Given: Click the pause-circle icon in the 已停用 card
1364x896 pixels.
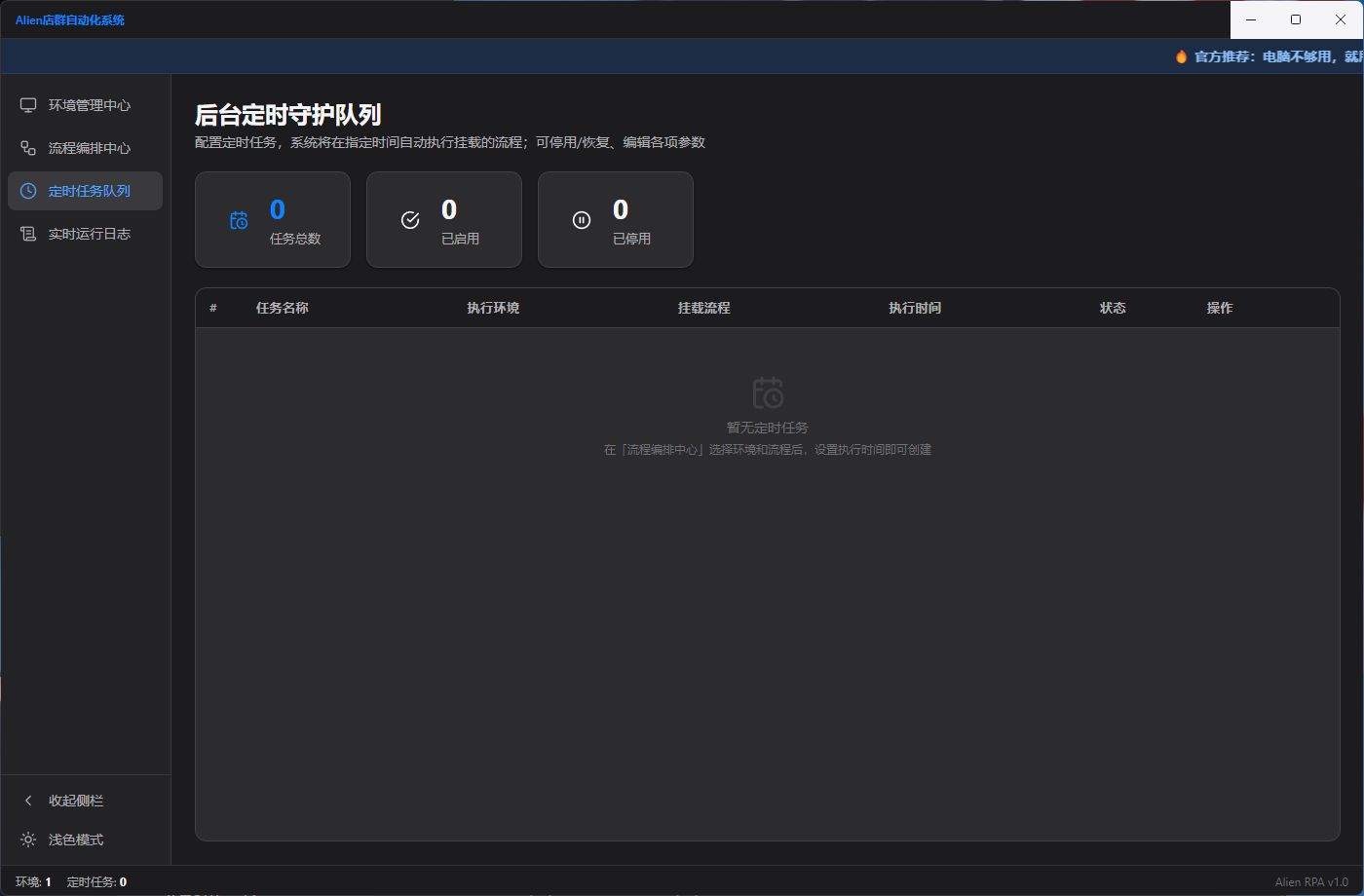Looking at the screenshot, I should 582,220.
